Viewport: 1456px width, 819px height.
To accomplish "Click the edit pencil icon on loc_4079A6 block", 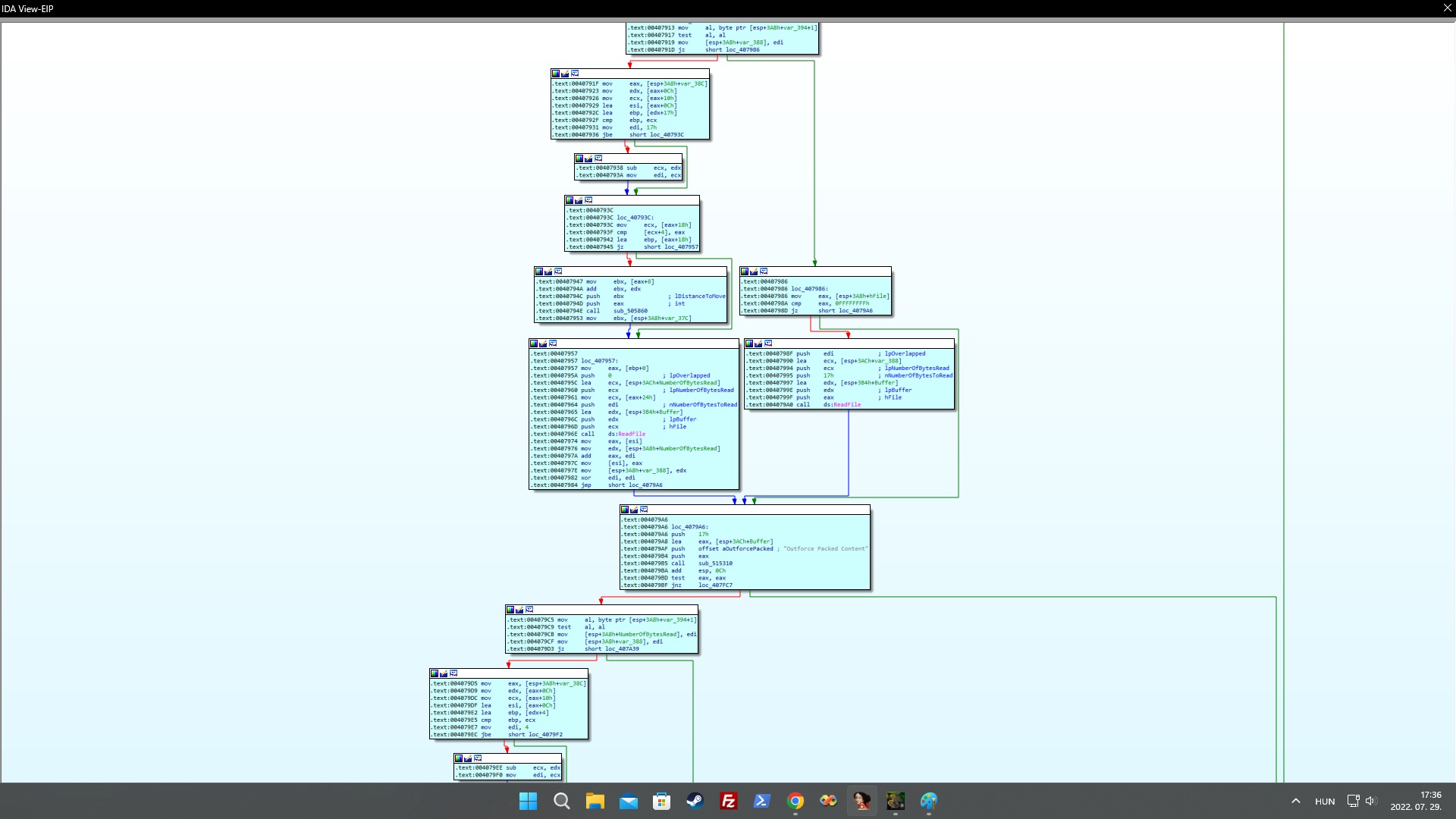I will pyautogui.click(x=635, y=510).
